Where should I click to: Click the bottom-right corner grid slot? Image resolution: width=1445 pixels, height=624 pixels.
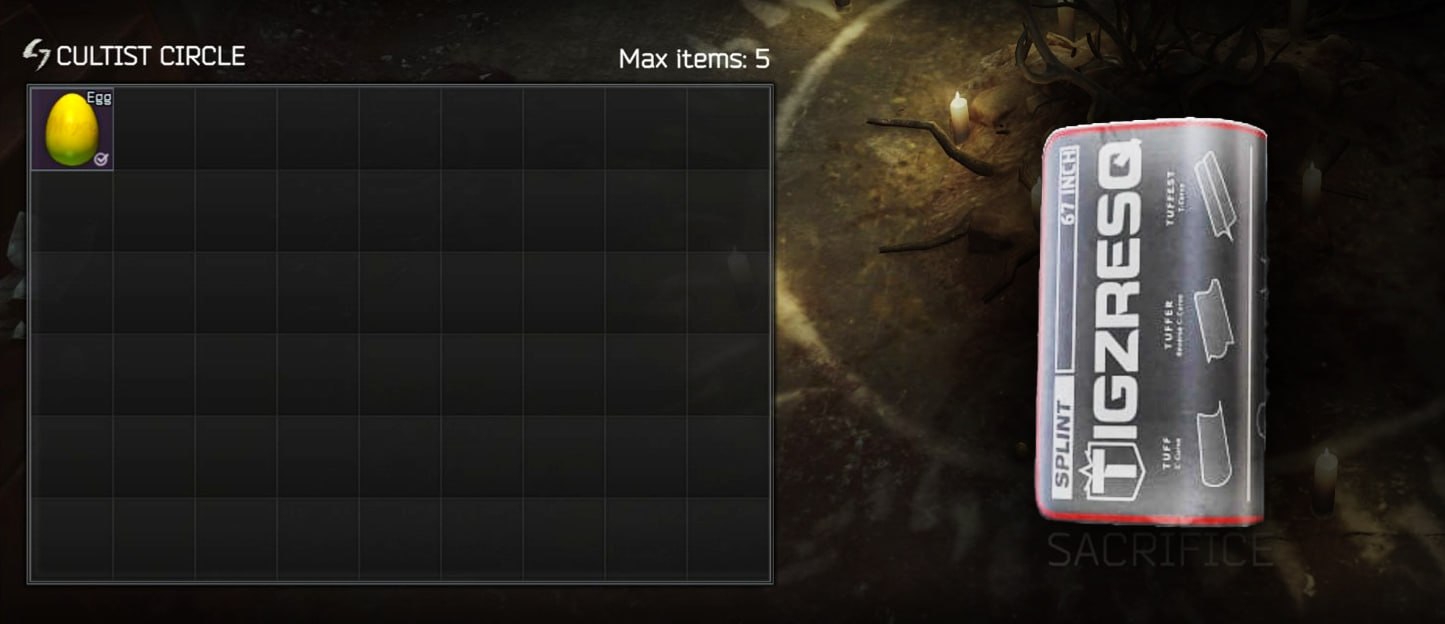click(728, 539)
